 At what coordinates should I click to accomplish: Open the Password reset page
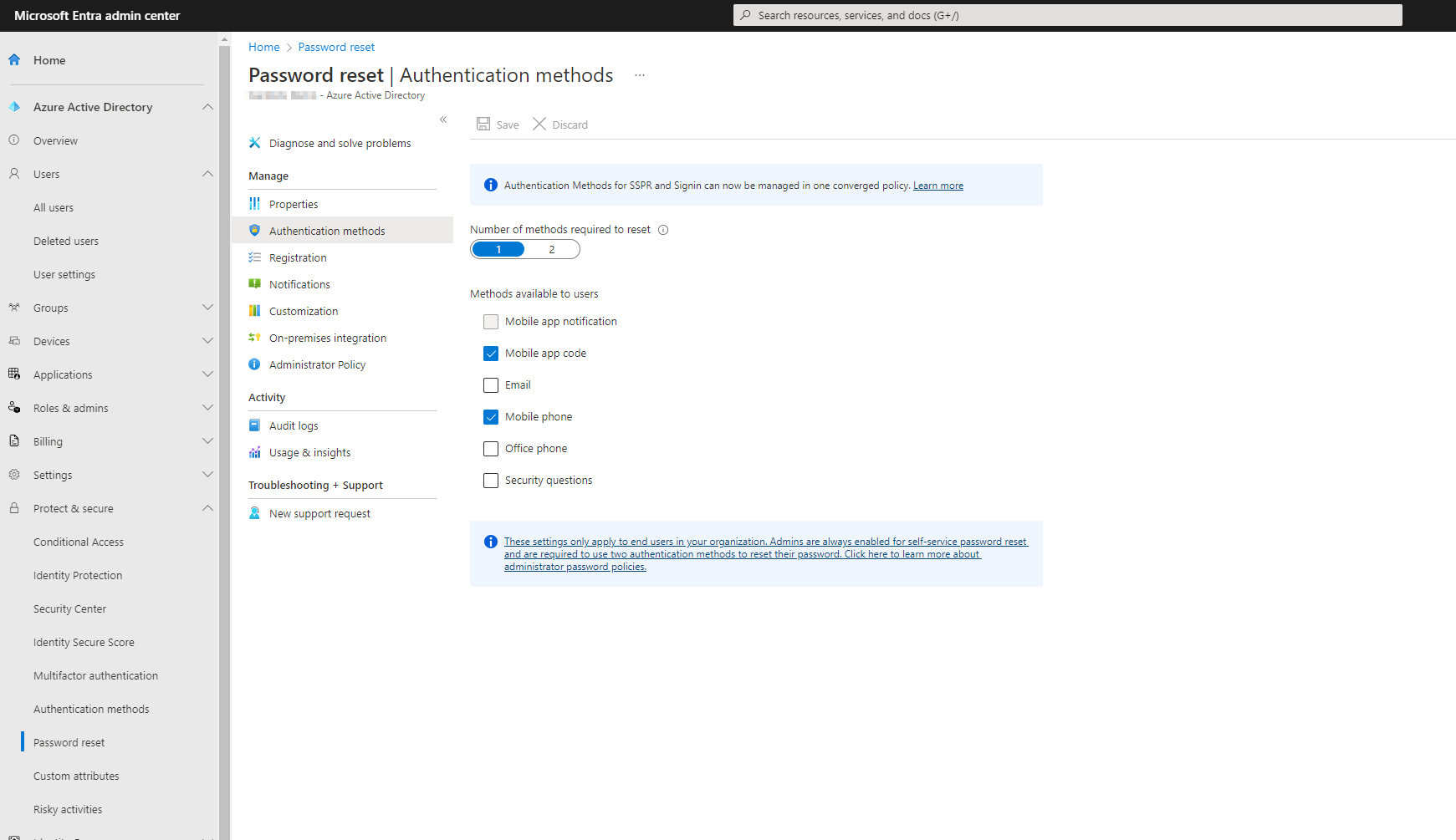(x=69, y=741)
